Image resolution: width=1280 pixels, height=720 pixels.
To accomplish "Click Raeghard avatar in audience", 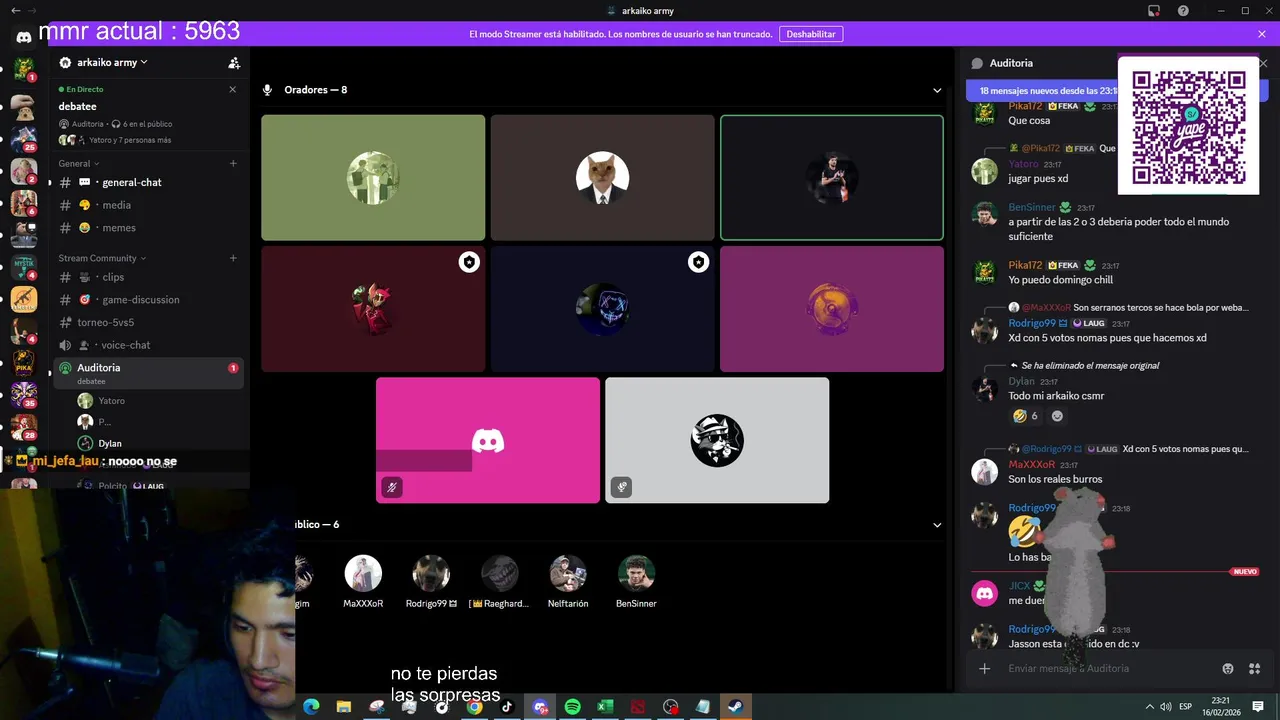I will [x=499, y=574].
